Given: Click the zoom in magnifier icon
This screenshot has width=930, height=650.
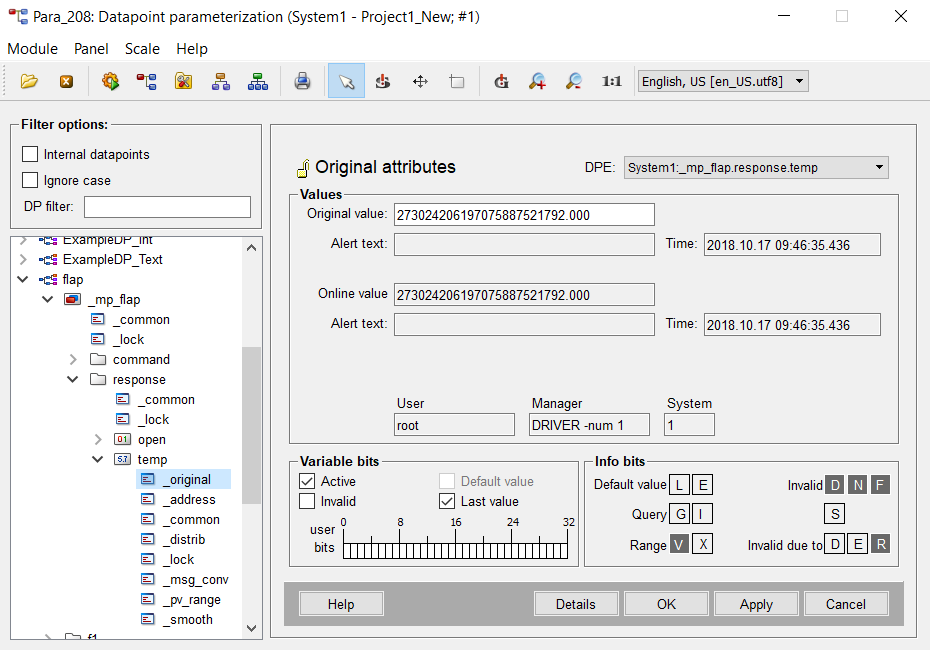Looking at the screenshot, I should (537, 81).
